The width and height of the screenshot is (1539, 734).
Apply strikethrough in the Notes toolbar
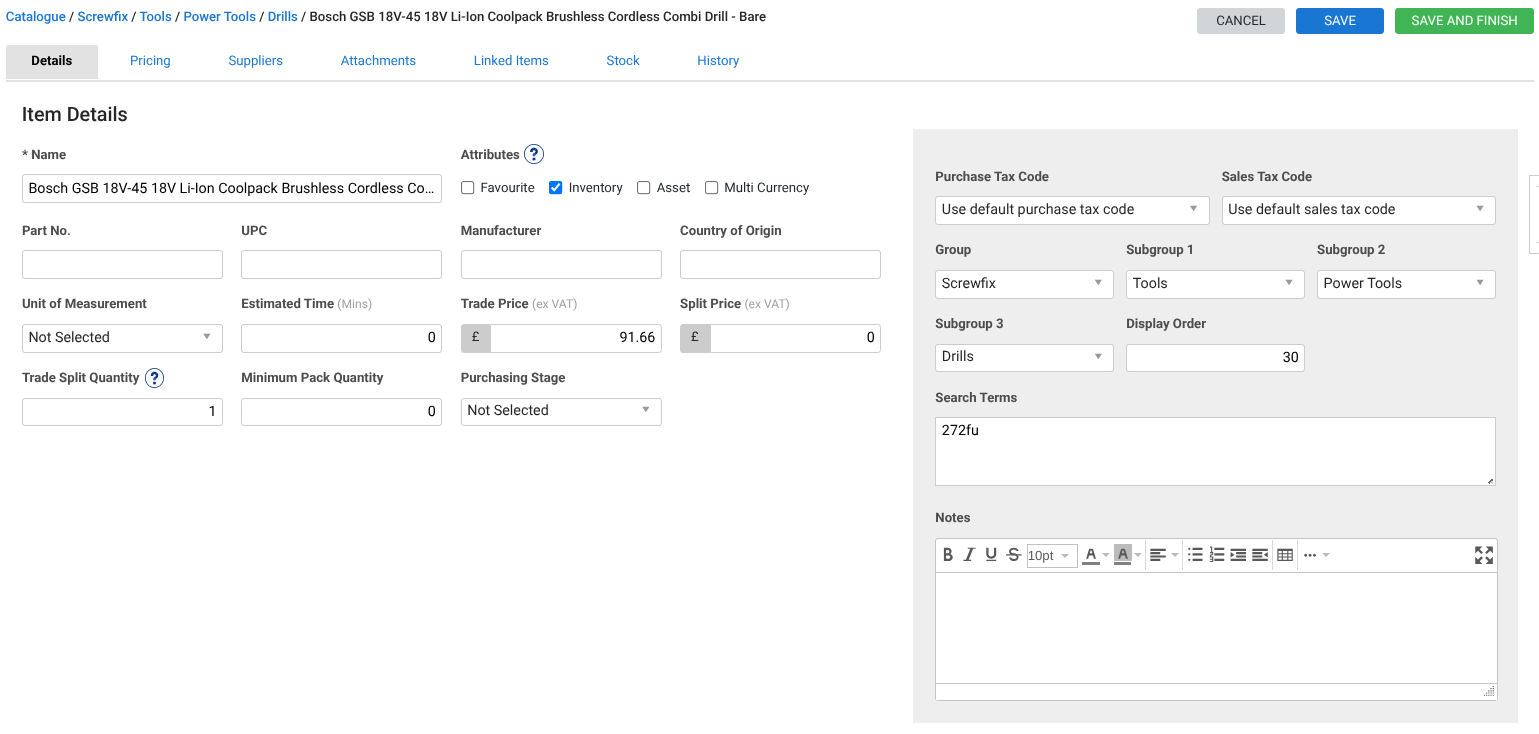1013,555
